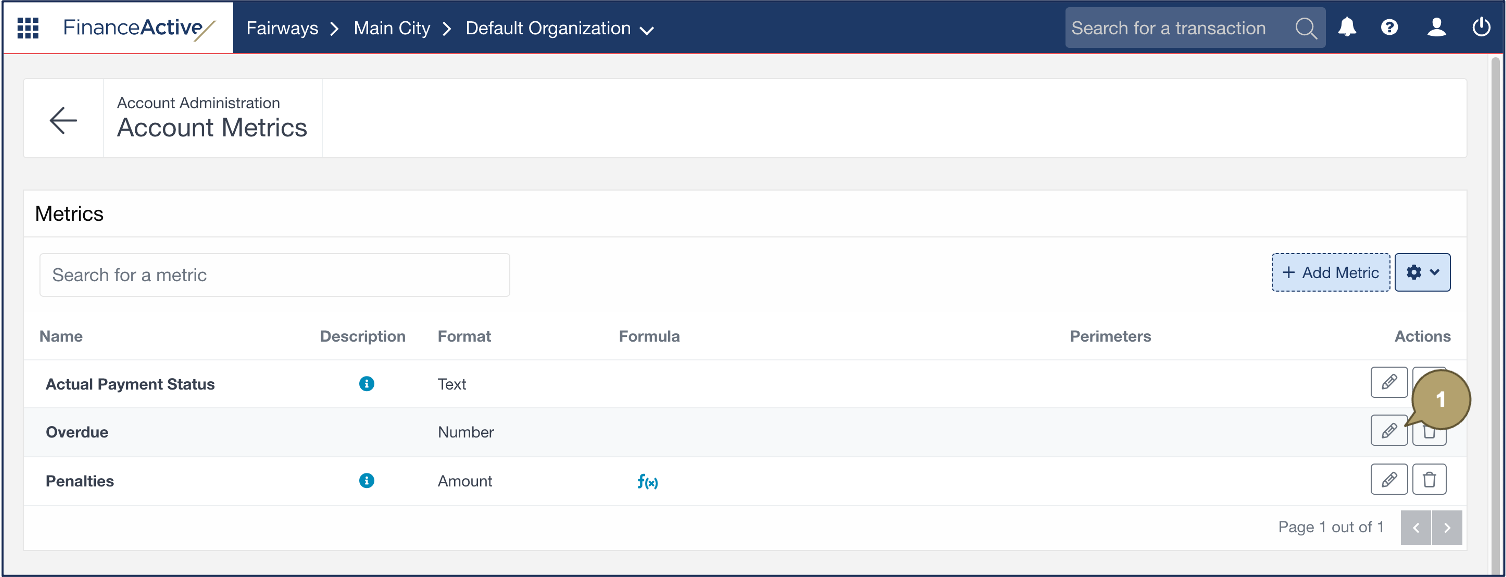Image resolution: width=1506 pixels, height=577 pixels.
Task: Open the gear settings dropdown
Action: 1422,272
